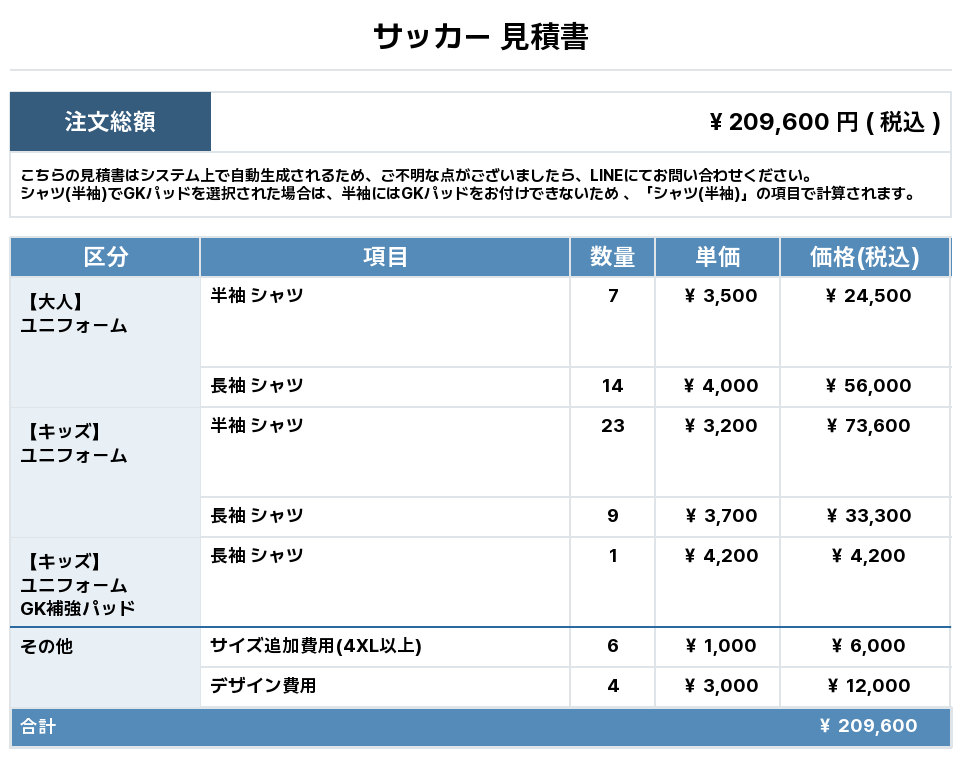The width and height of the screenshot is (961, 758).
Task: Click the サッカー 見積書 page title
Action: click(x=480, y=37)
